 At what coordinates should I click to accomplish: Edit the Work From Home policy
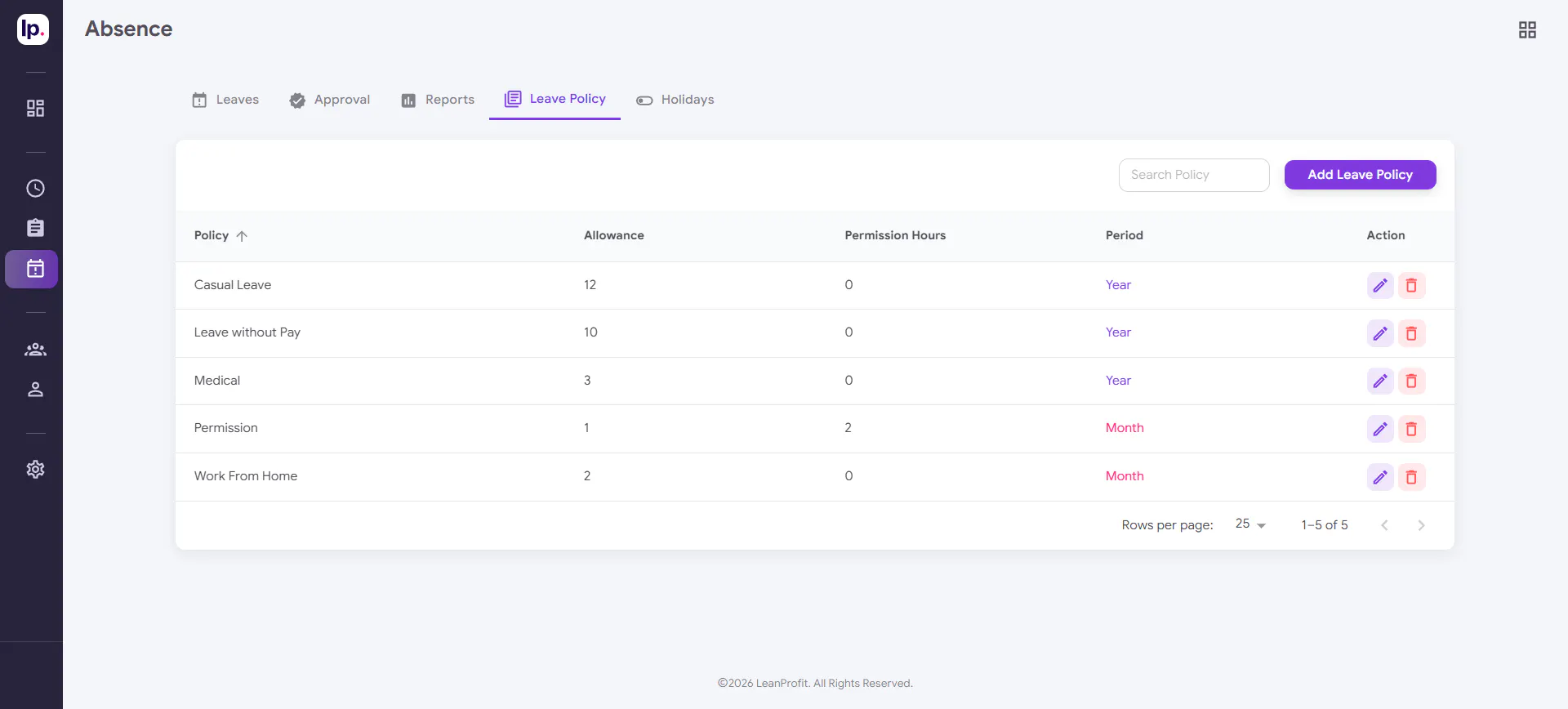click(x=1380, y=477)
